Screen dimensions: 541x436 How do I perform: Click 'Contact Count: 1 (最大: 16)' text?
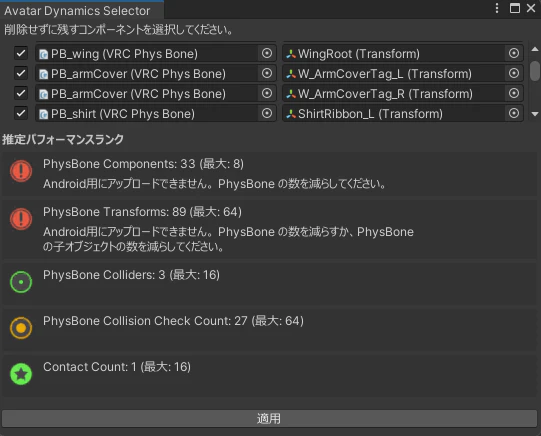pos(117,367)
